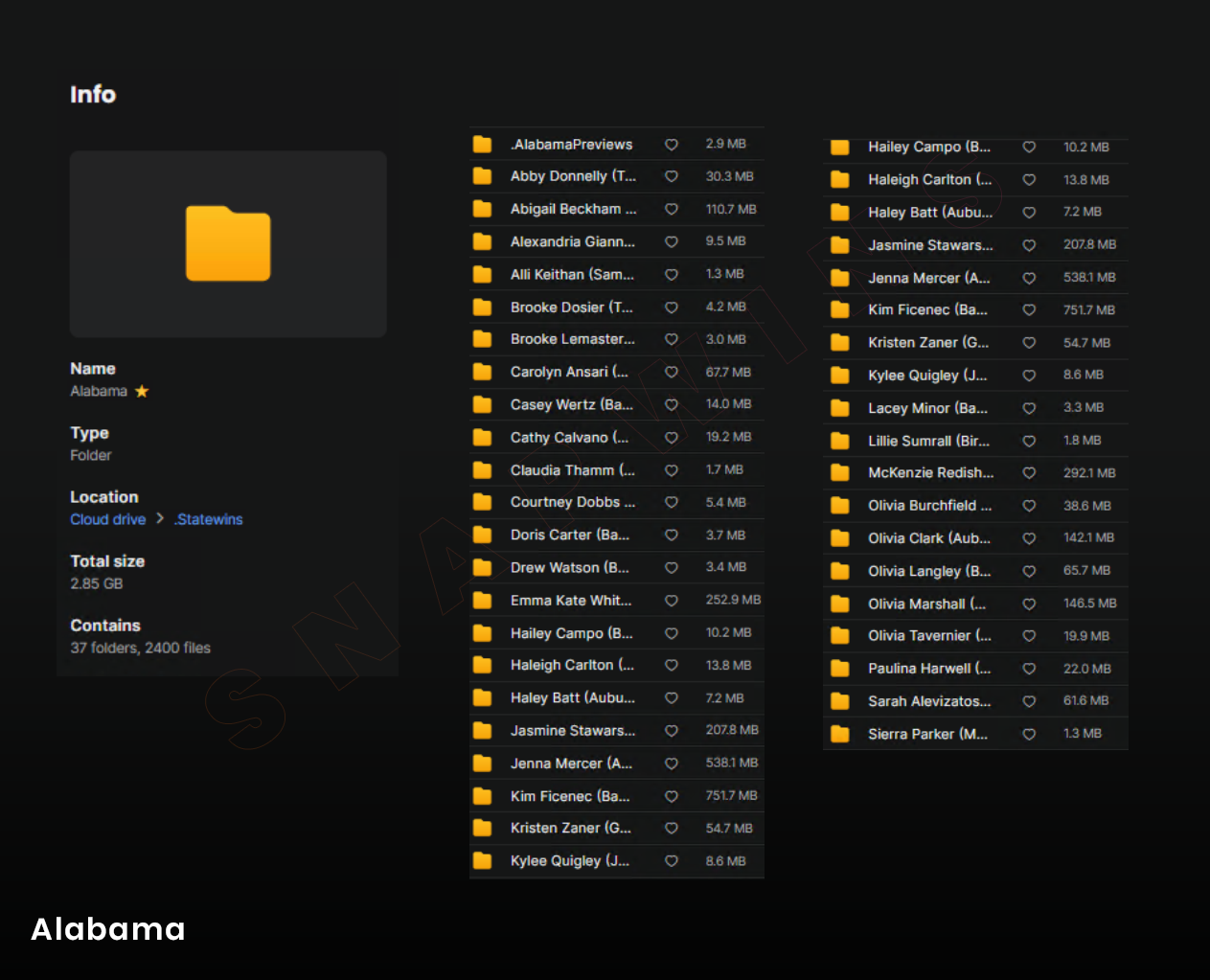Click the folder icon of the 3.3 MB row
Screen dimensions: 1210x980
[840, 408]
